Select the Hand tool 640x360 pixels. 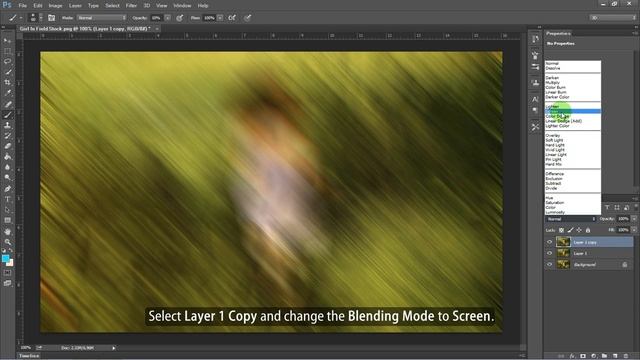click(7, 231)
